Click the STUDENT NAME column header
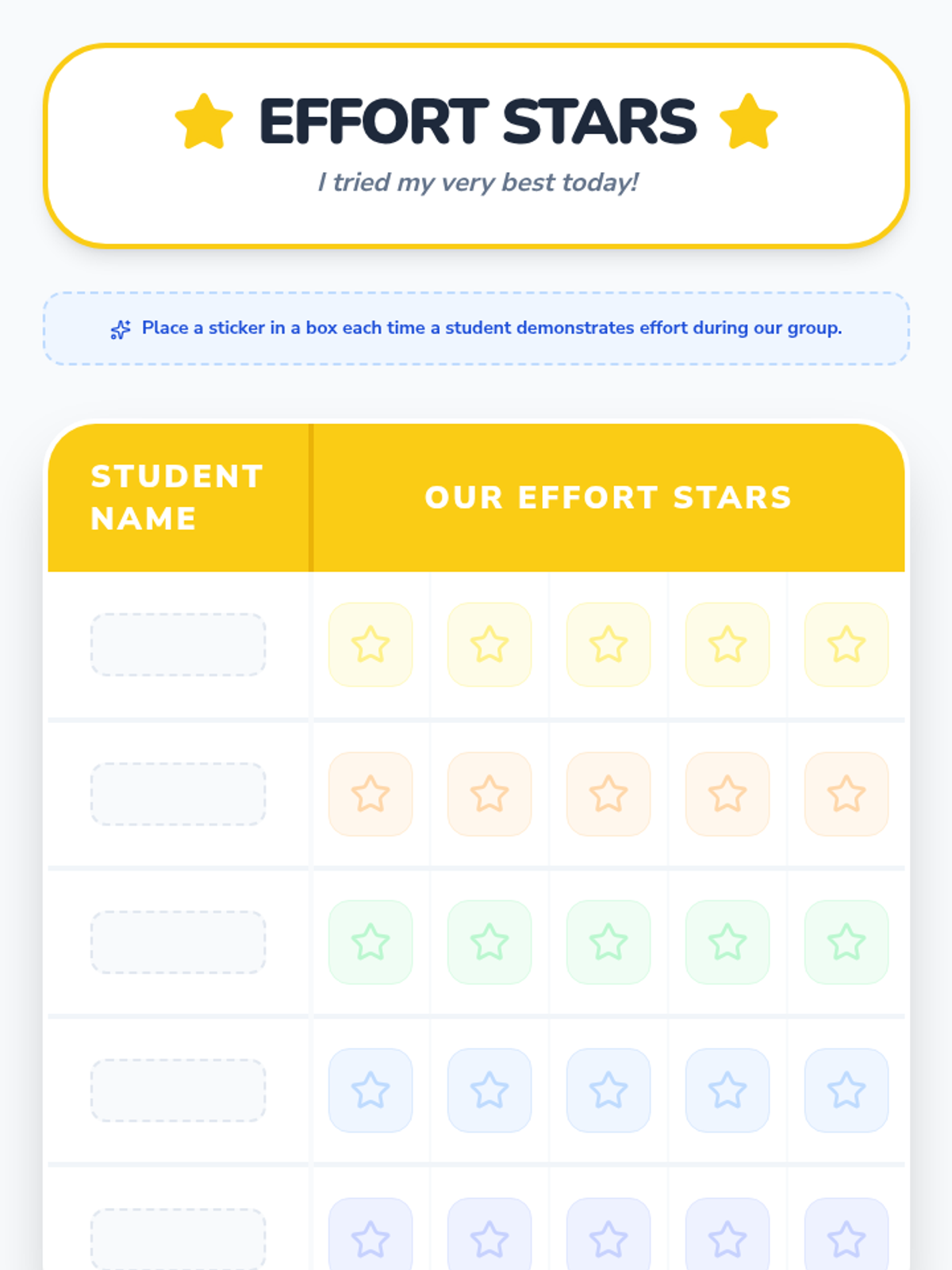Screen dimensions: 952x1270 (x=177, y=498)
